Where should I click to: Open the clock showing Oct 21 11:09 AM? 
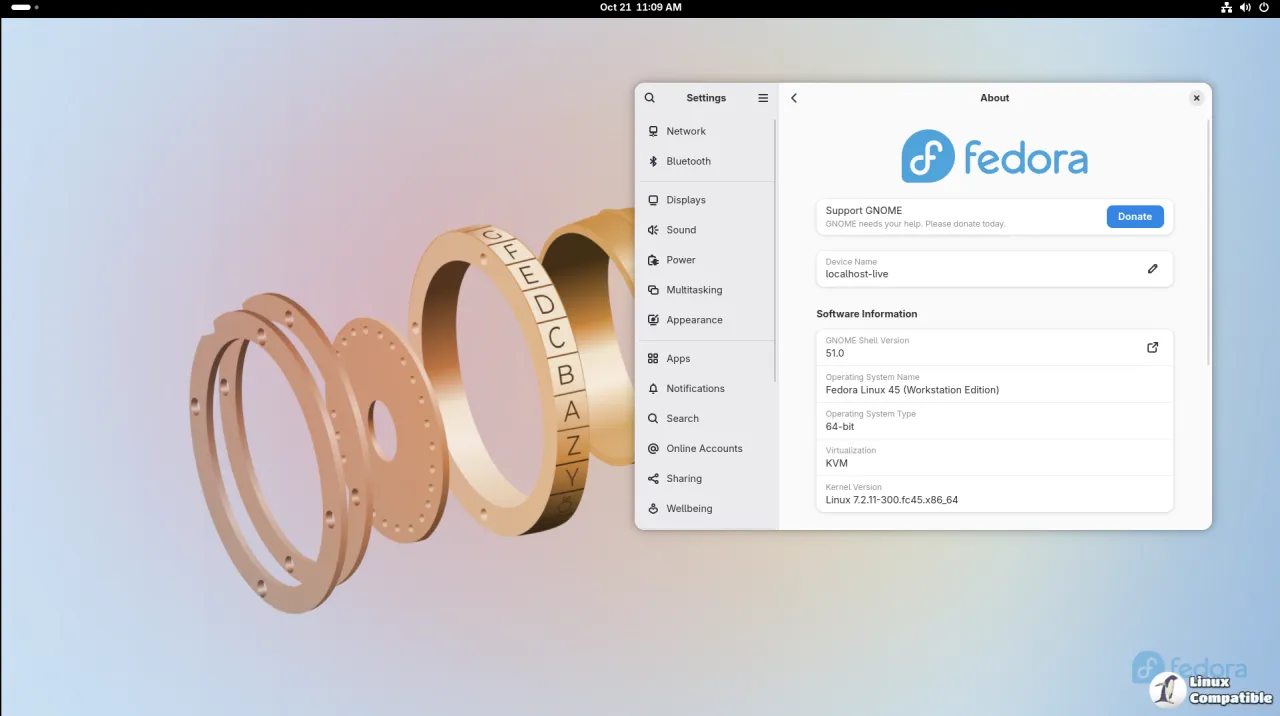point(641,7)
